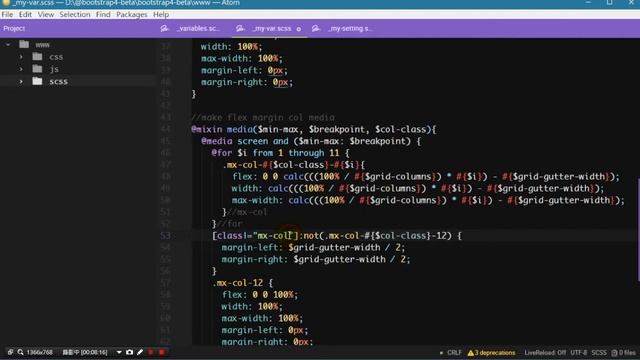This screenshot has height=360, width=640.
Task: Click the deprecations warning triangle icon
Action: (x=471, y=353)
